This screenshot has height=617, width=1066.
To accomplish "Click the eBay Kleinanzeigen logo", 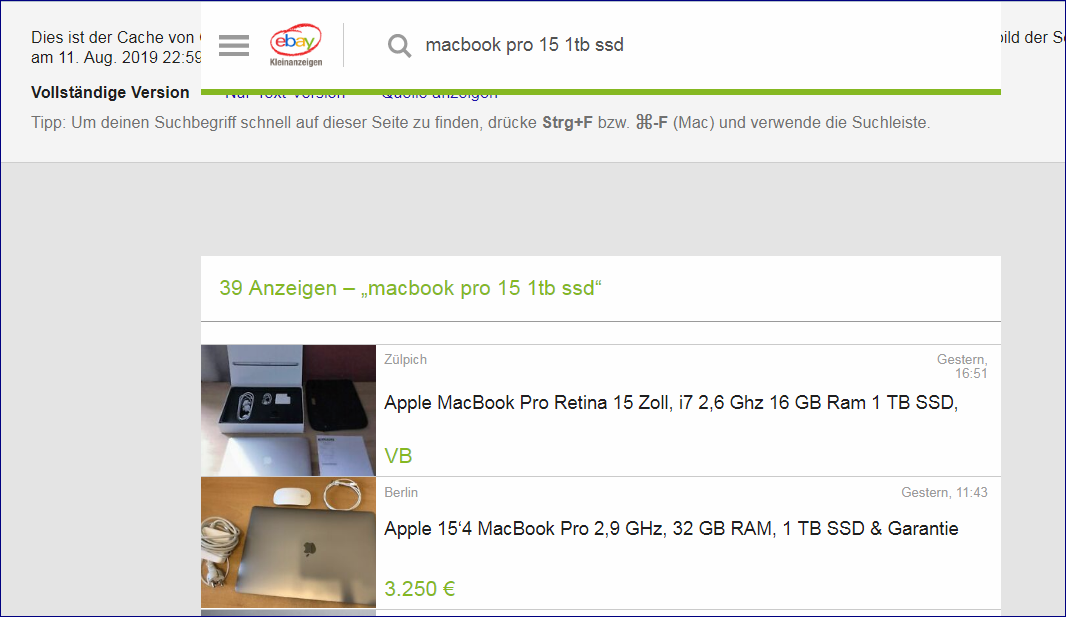I will pyautogui.click(x=296, y=45).
